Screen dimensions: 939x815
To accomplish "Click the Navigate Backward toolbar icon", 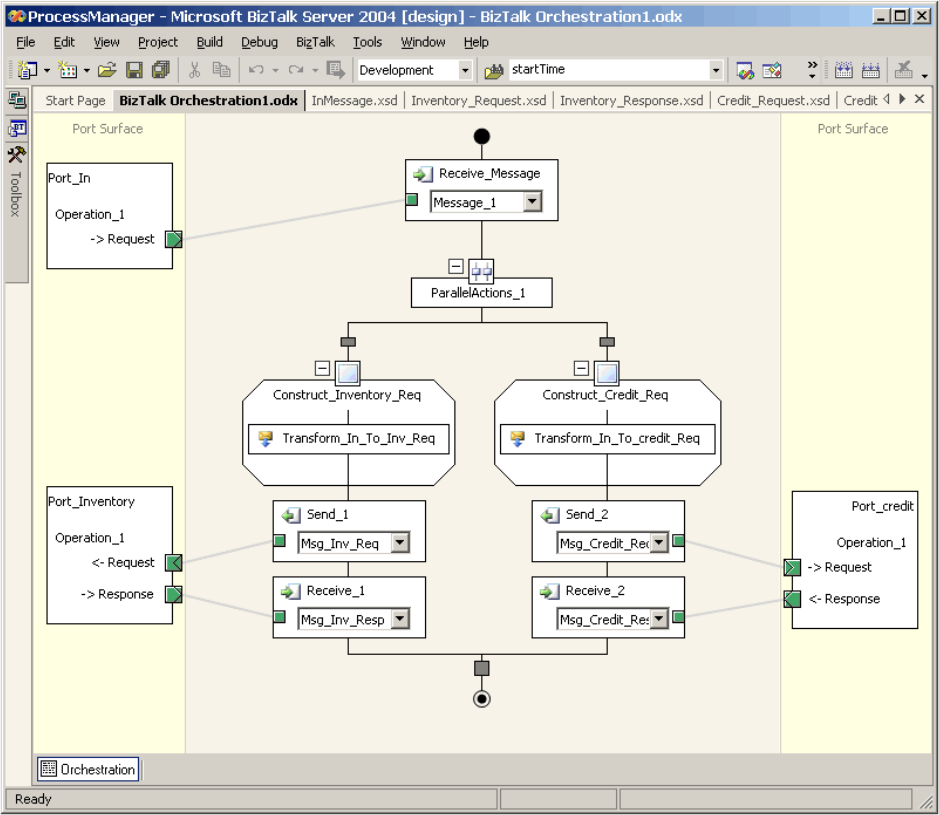I will pyautogui.click(x=335, y=70).
